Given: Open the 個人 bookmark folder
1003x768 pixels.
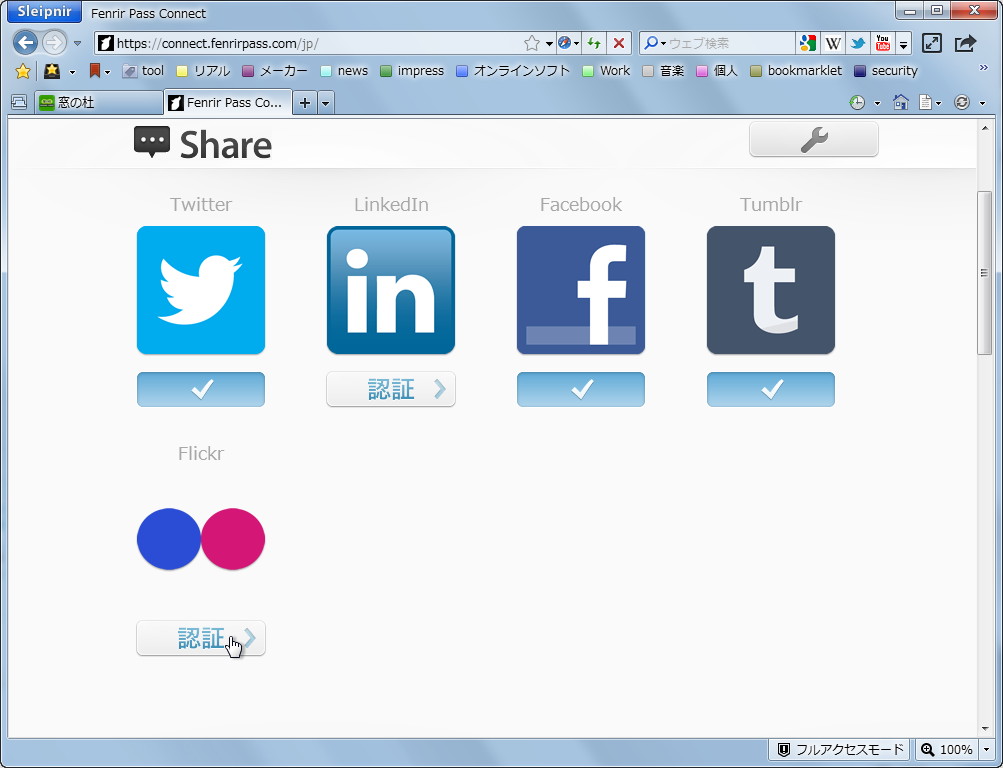Looking at the screenshot, I should (717, 71).
